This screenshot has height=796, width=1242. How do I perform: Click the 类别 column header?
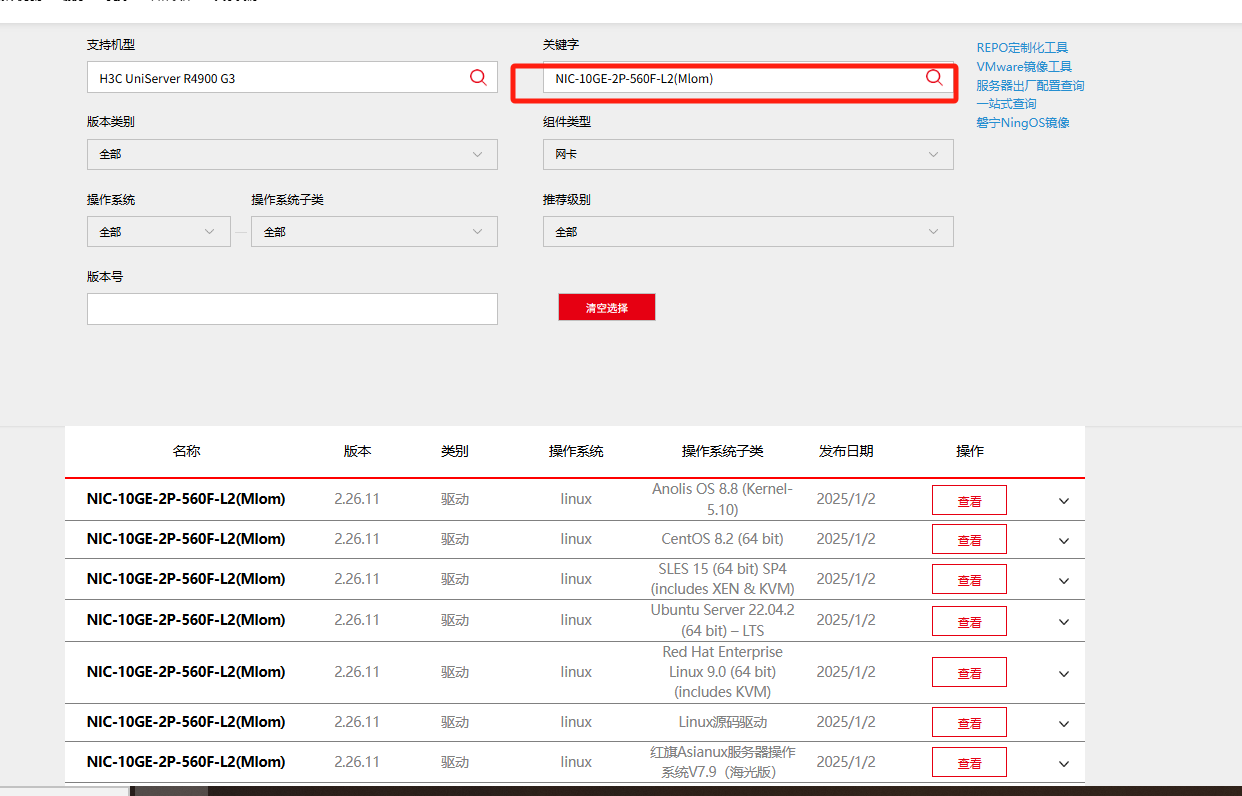coord(455,451)
